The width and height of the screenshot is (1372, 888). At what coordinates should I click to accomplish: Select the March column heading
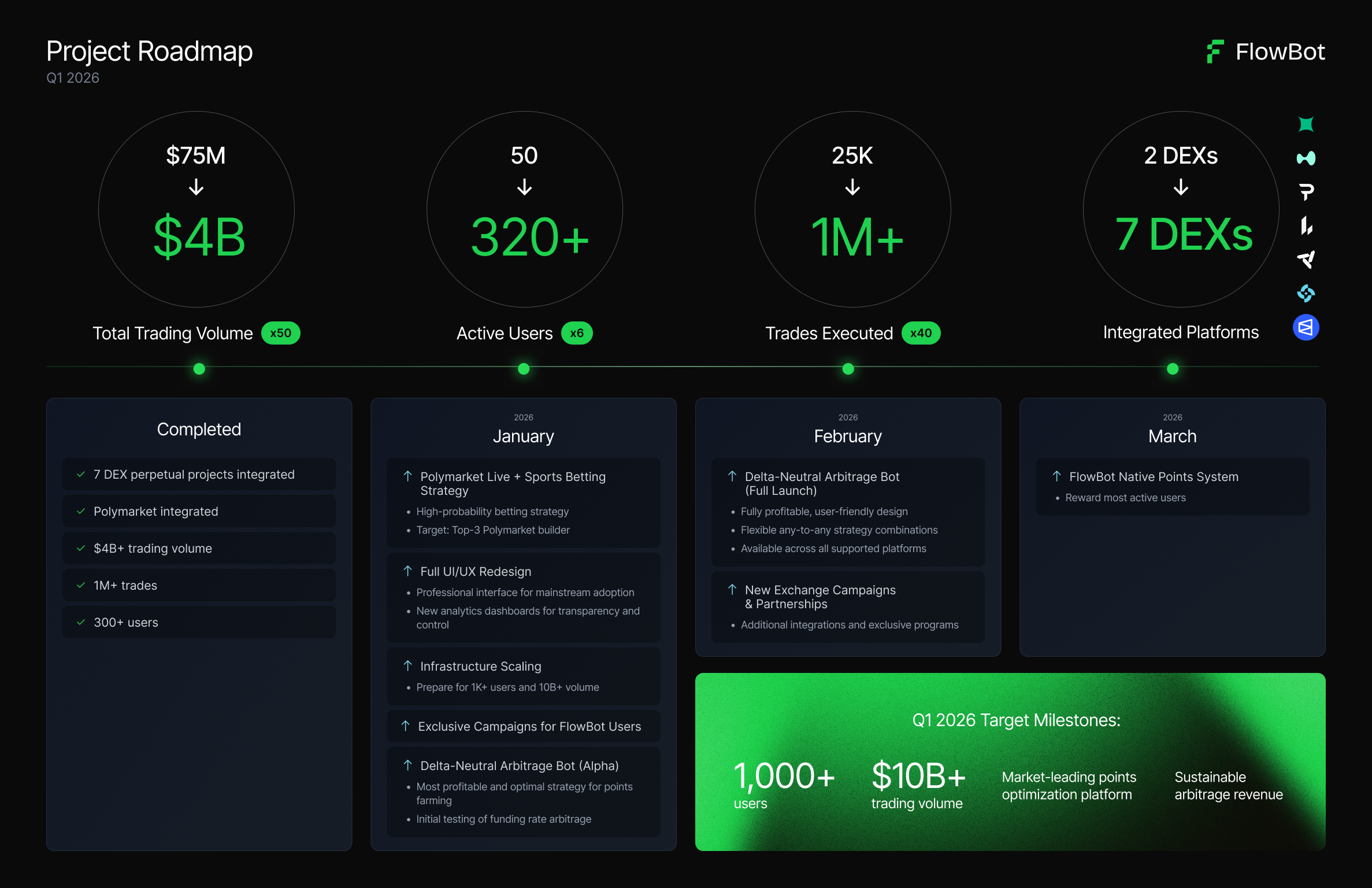(1172, 436)
